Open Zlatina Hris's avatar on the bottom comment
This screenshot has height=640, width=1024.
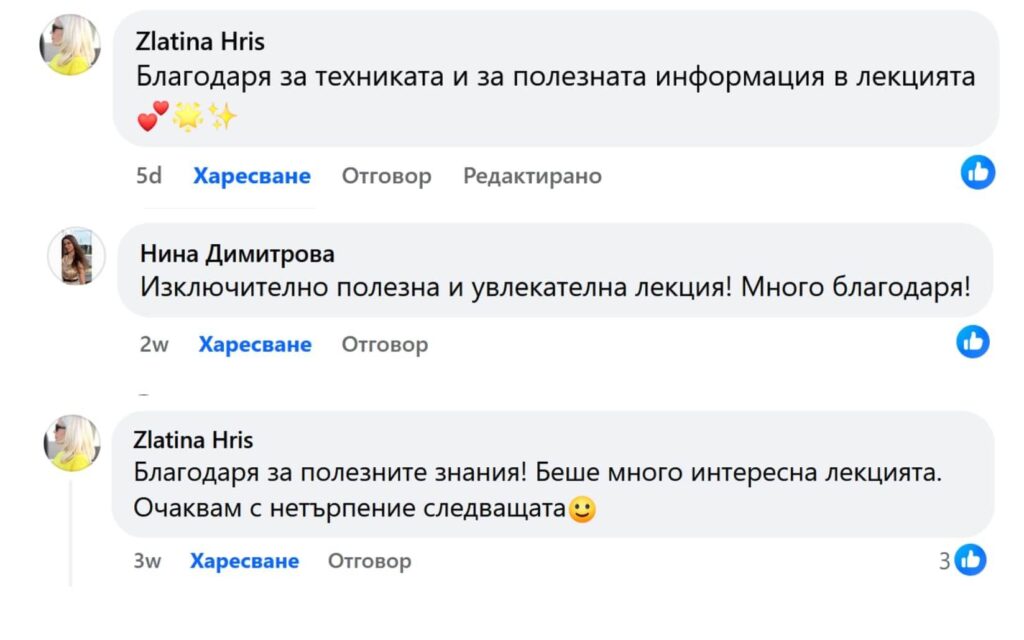point(72,443)
